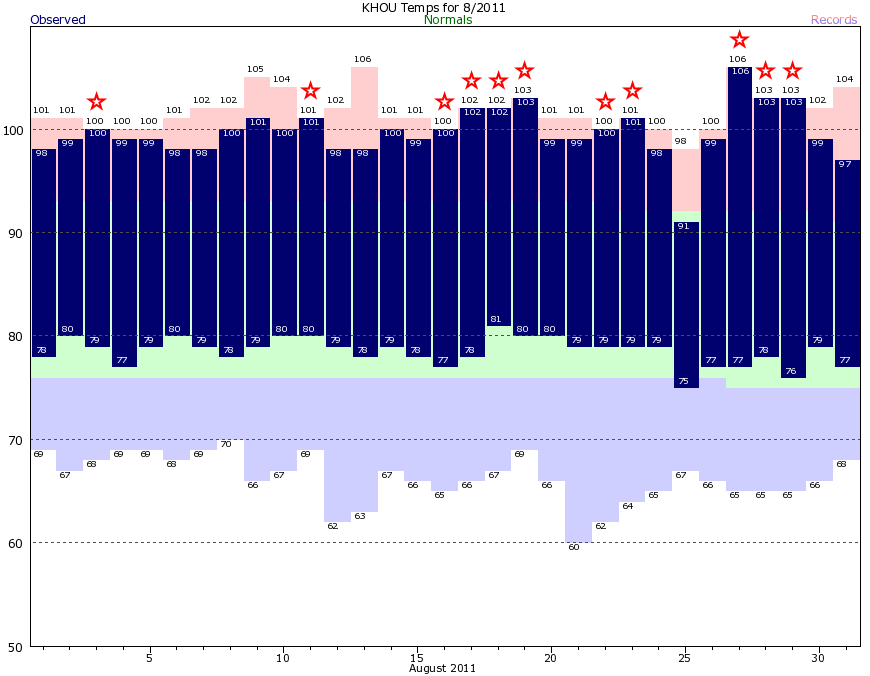870x676 pixels.
Task: Click the record low value 64
Action: [x=628, y=506]
